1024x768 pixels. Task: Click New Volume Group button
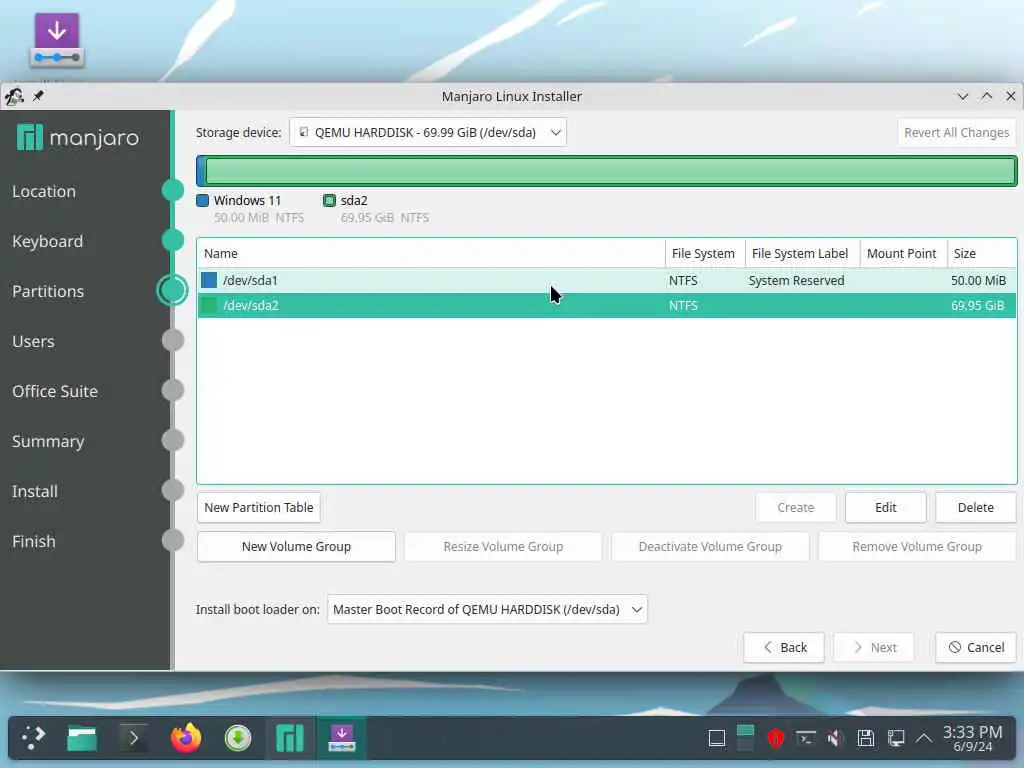tap(296, 547)
